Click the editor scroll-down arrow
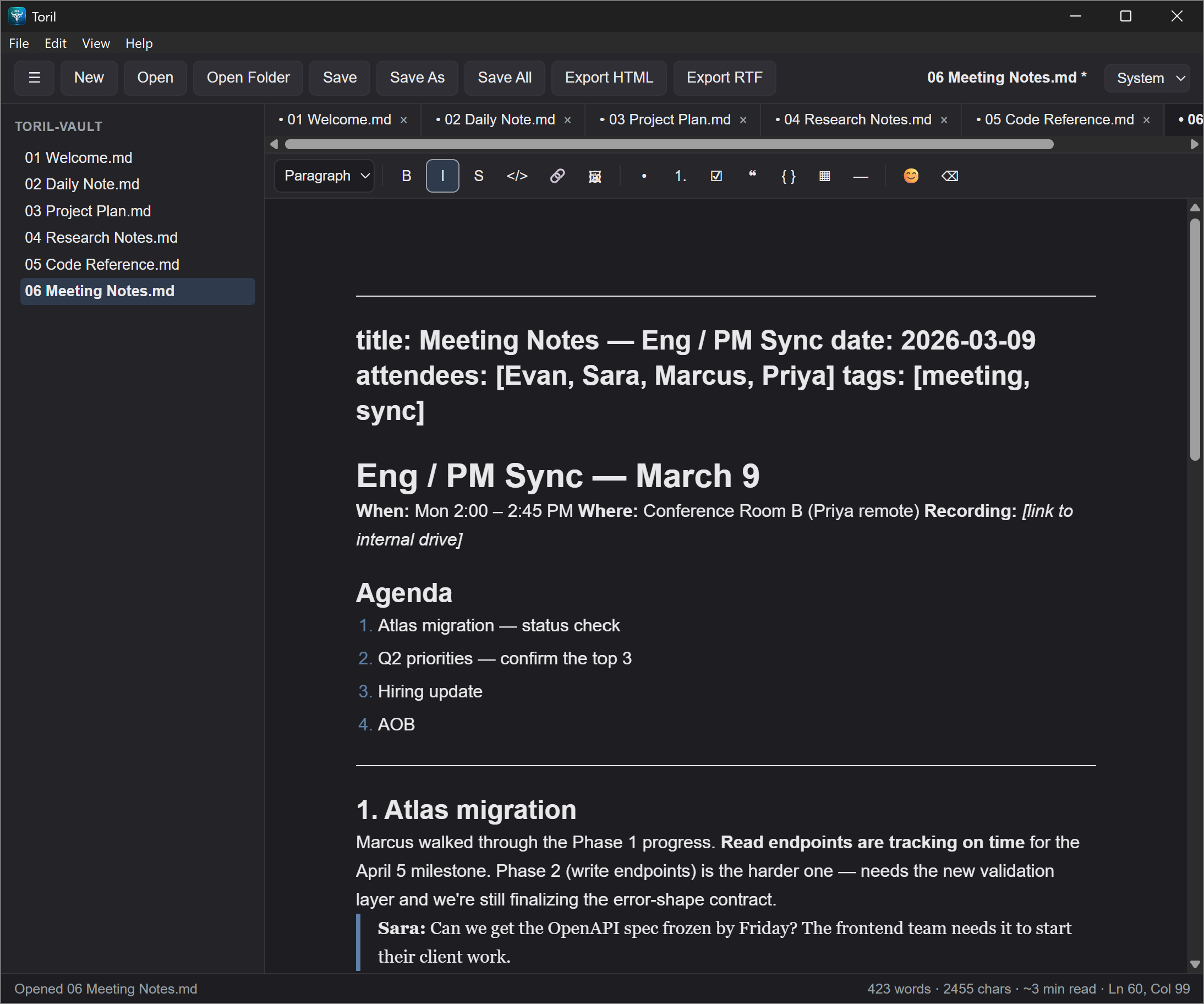This screenshot has width=1204, height=1004. coord(1195,964)
